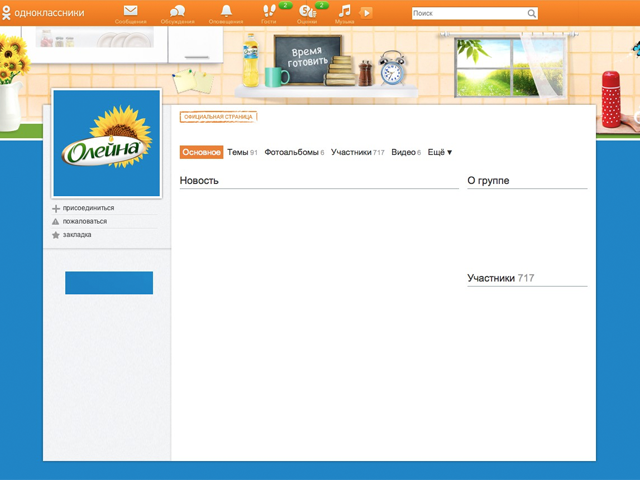
Task: Open the Темы 91 tab
Action: [x=242, y=152]
